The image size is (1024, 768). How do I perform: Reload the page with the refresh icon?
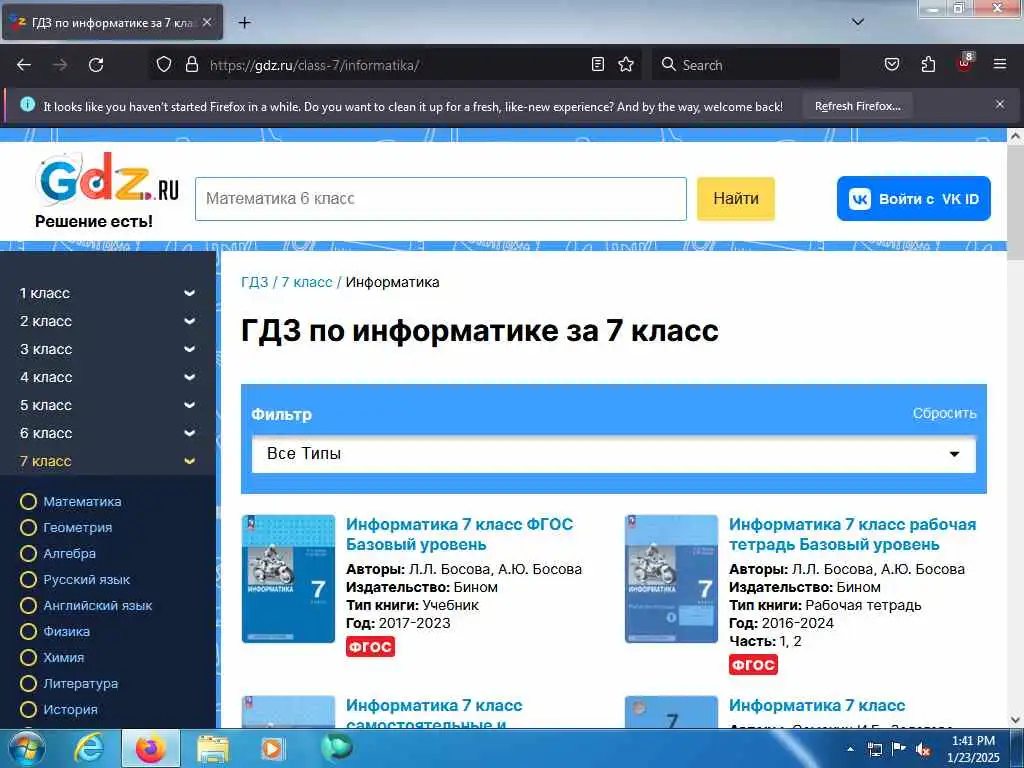96,65
